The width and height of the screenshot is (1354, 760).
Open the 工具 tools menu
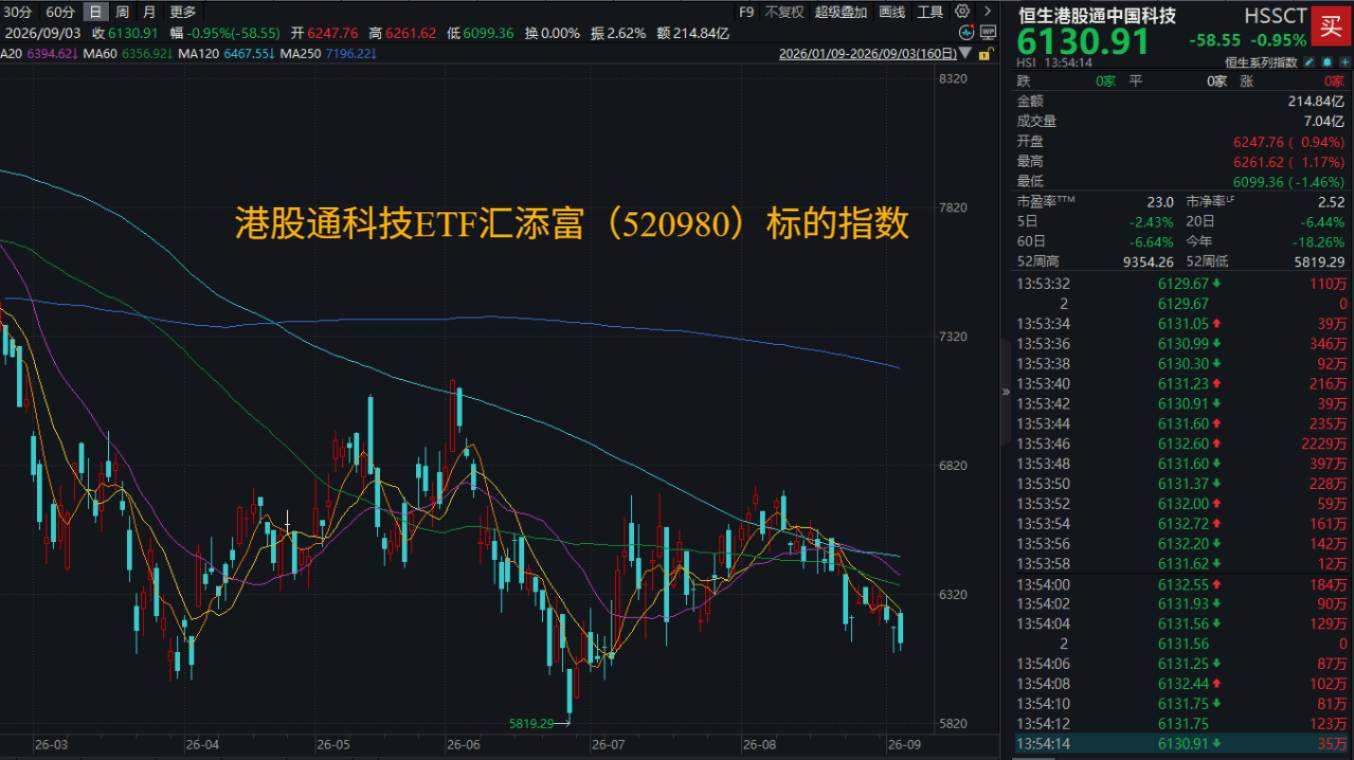(x=930, y=12)
